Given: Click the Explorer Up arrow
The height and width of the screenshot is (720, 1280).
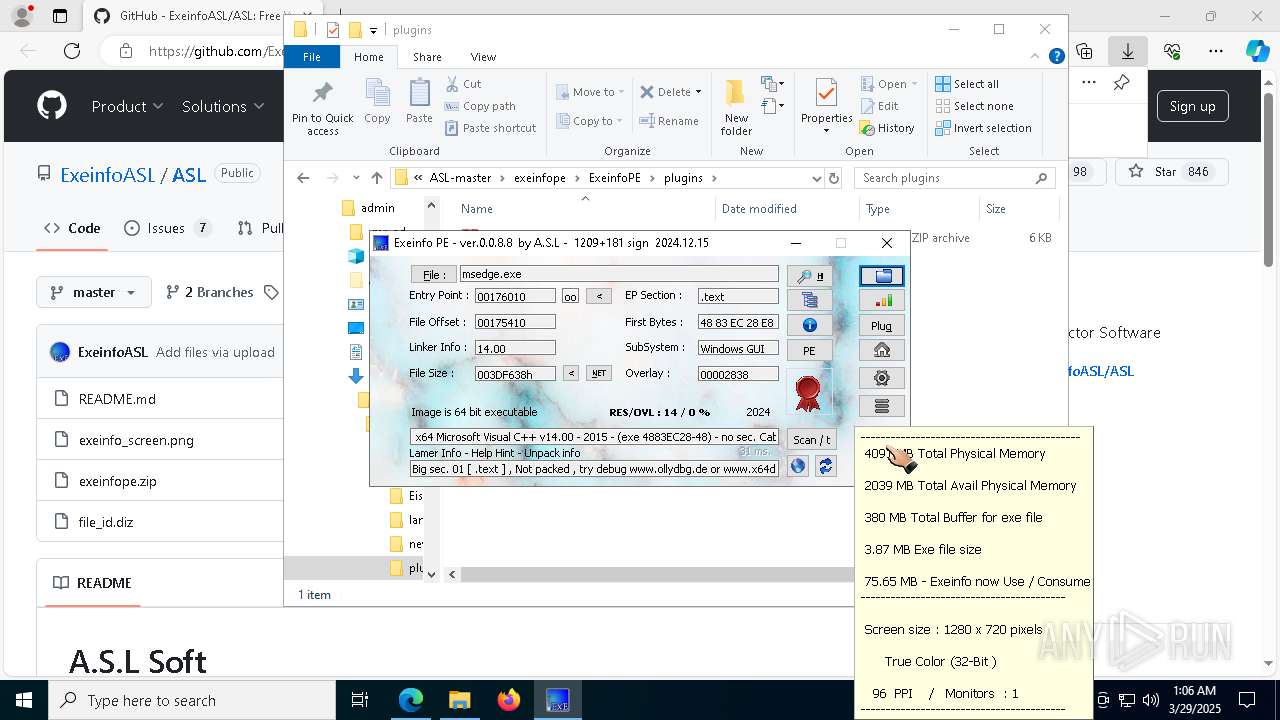Looking at the screenshot, I should coord(376,178).
